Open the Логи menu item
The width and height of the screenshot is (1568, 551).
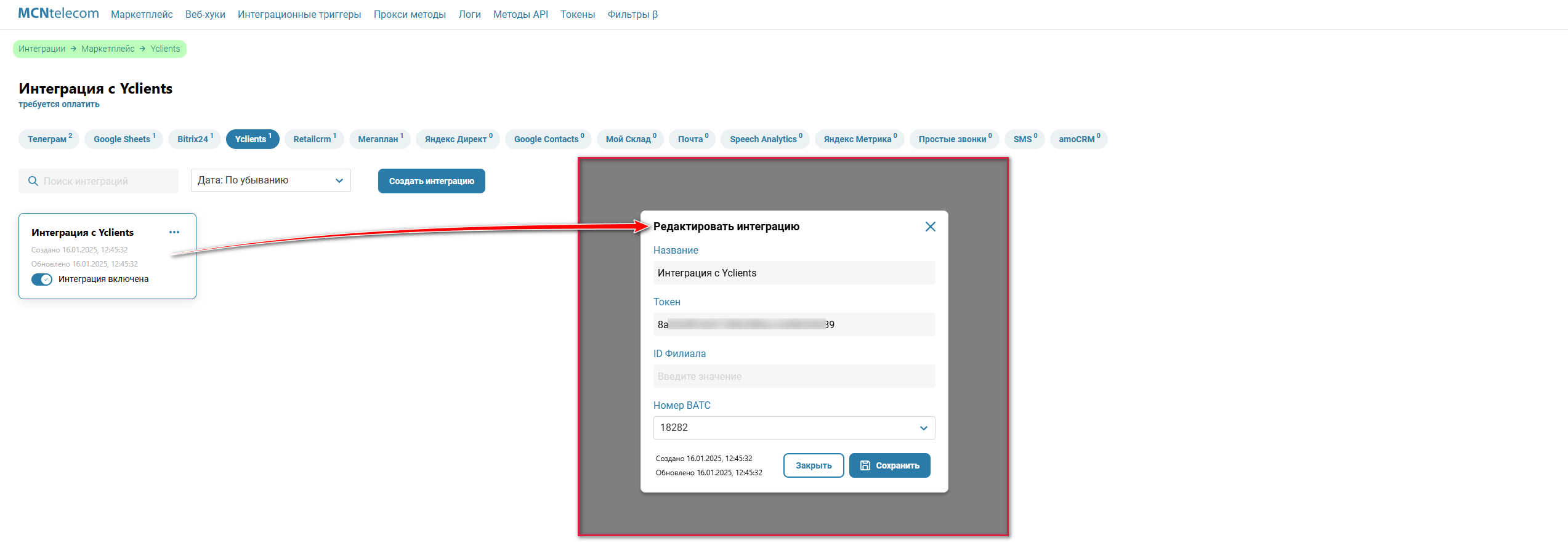click(469, 14)
